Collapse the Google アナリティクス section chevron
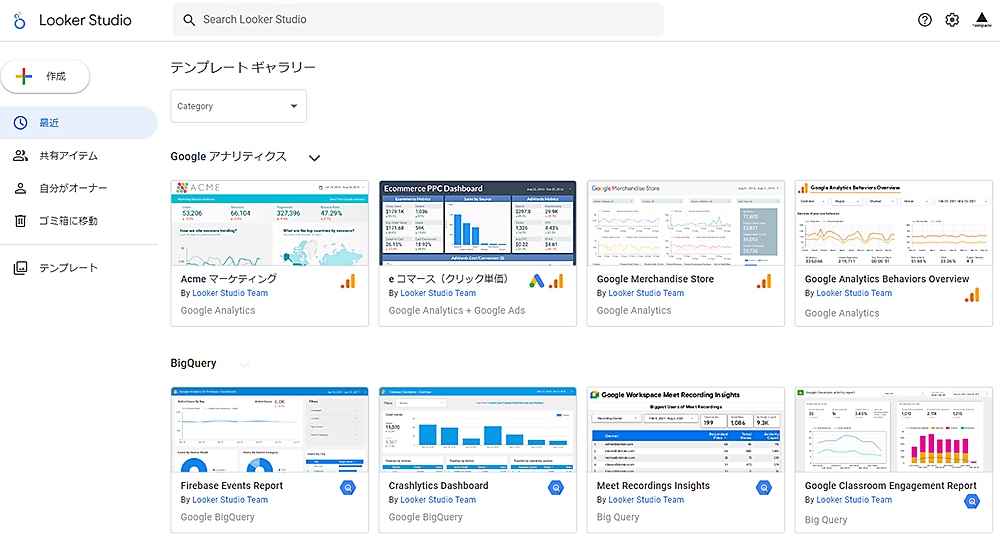This screenshot has height=549, width=1000. (x=314, y=158)
